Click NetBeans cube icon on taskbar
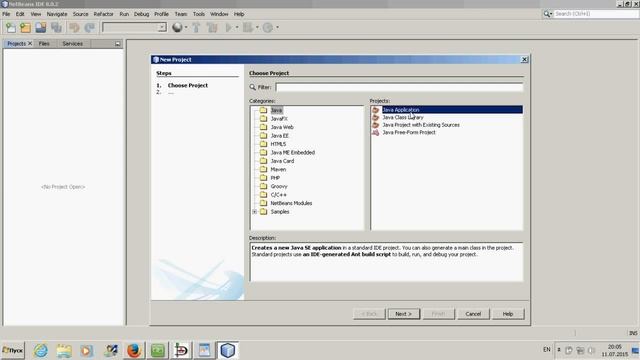The image size is (640, 360). (x=227, y=350)
